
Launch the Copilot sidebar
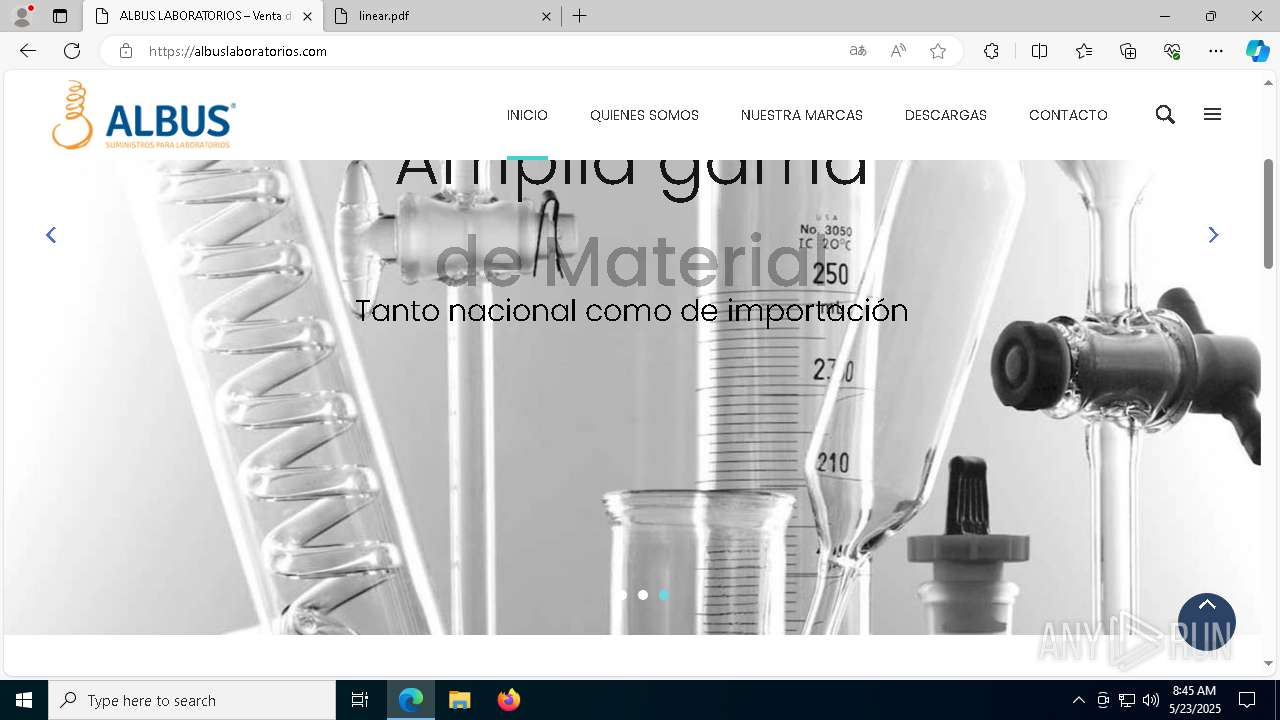click(1257, 51)
